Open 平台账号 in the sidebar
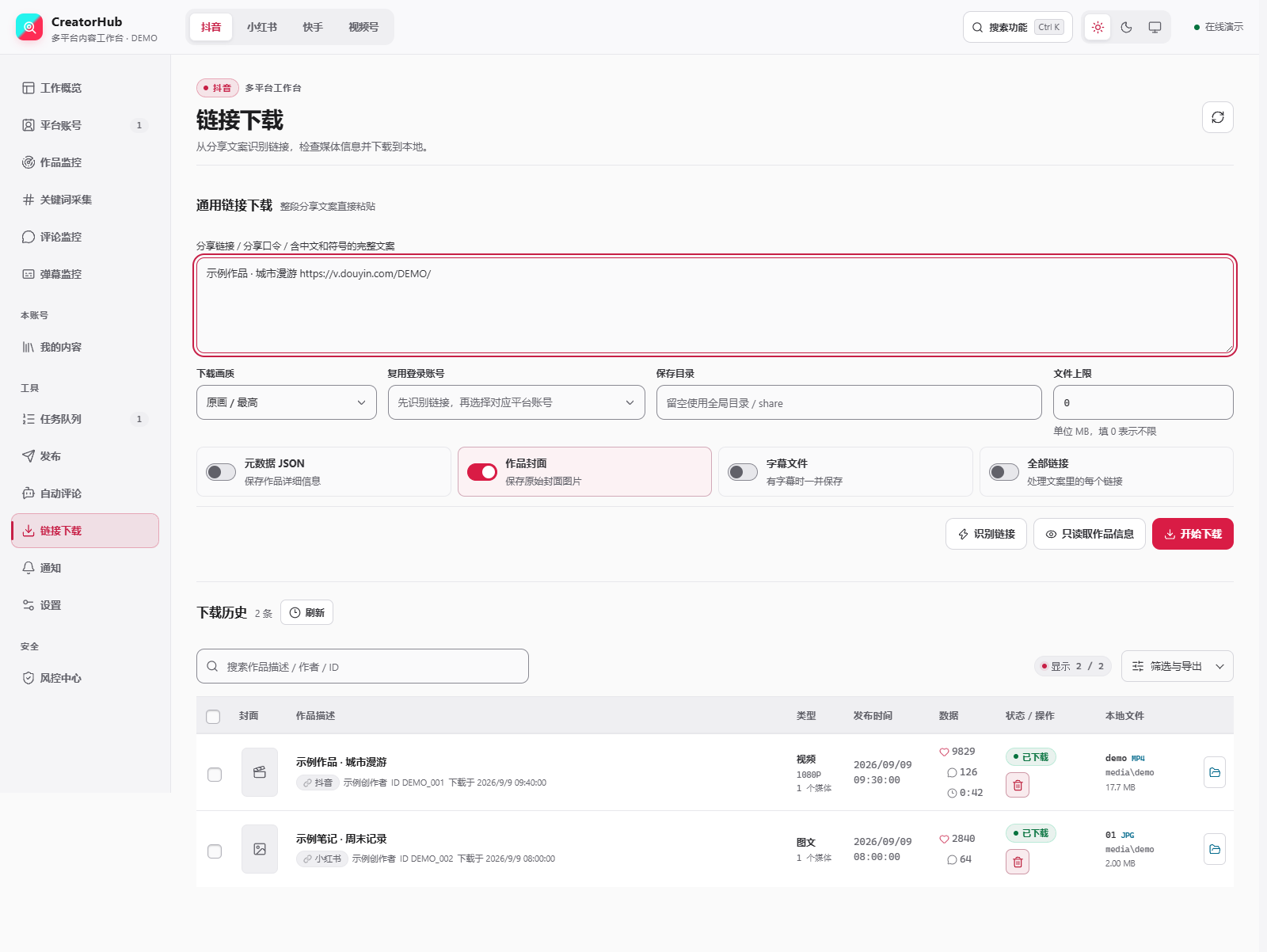Viewport: 1267px width, 952px height. click(x=85, y=125)
